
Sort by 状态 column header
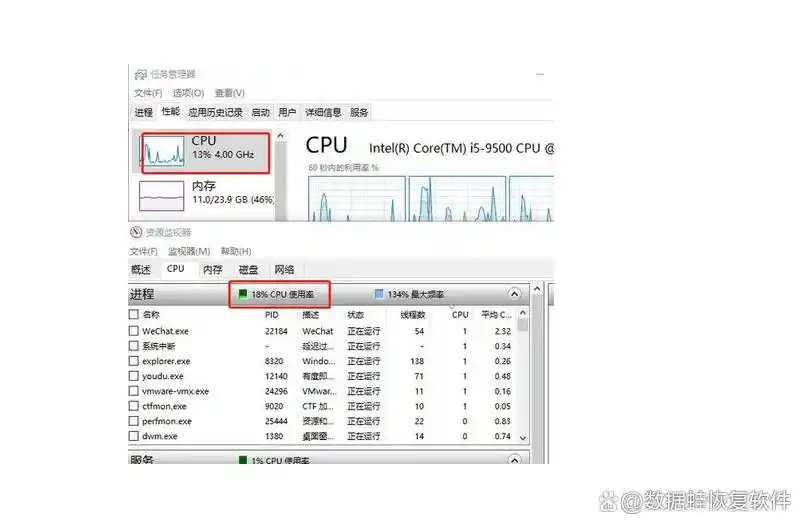pyautogui.click(x=356, y=314)
